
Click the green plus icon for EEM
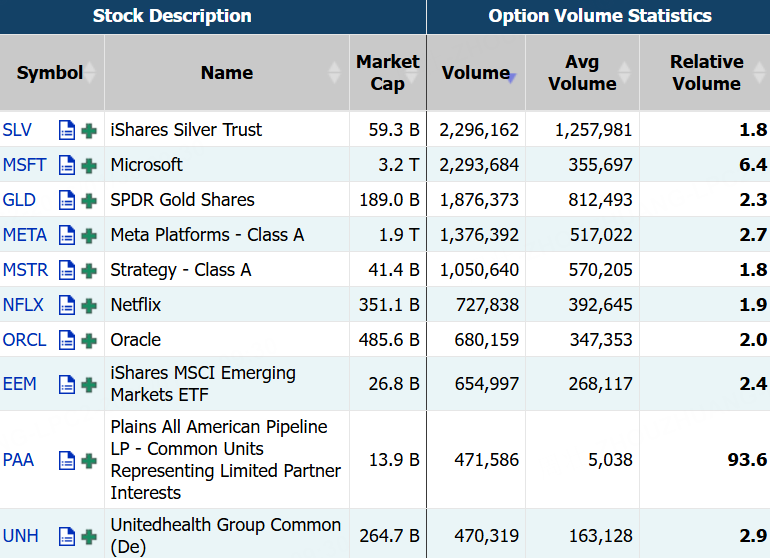point(90,384)
